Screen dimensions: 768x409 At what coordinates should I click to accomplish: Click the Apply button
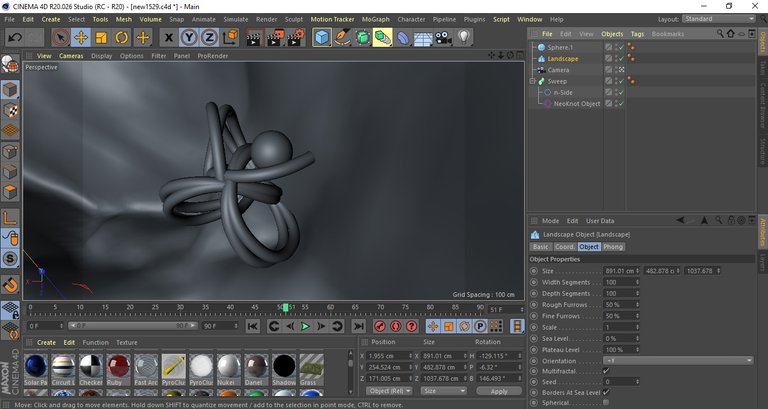(x=498, y=391)
